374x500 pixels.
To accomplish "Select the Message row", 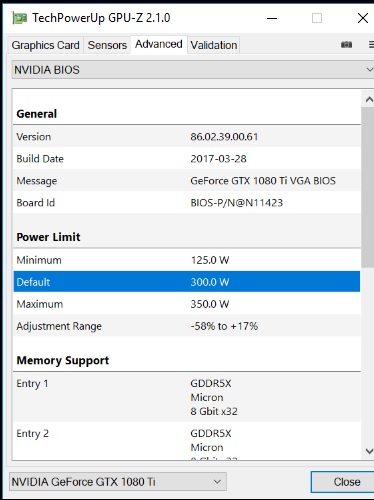I will click(x=187, y=181).
